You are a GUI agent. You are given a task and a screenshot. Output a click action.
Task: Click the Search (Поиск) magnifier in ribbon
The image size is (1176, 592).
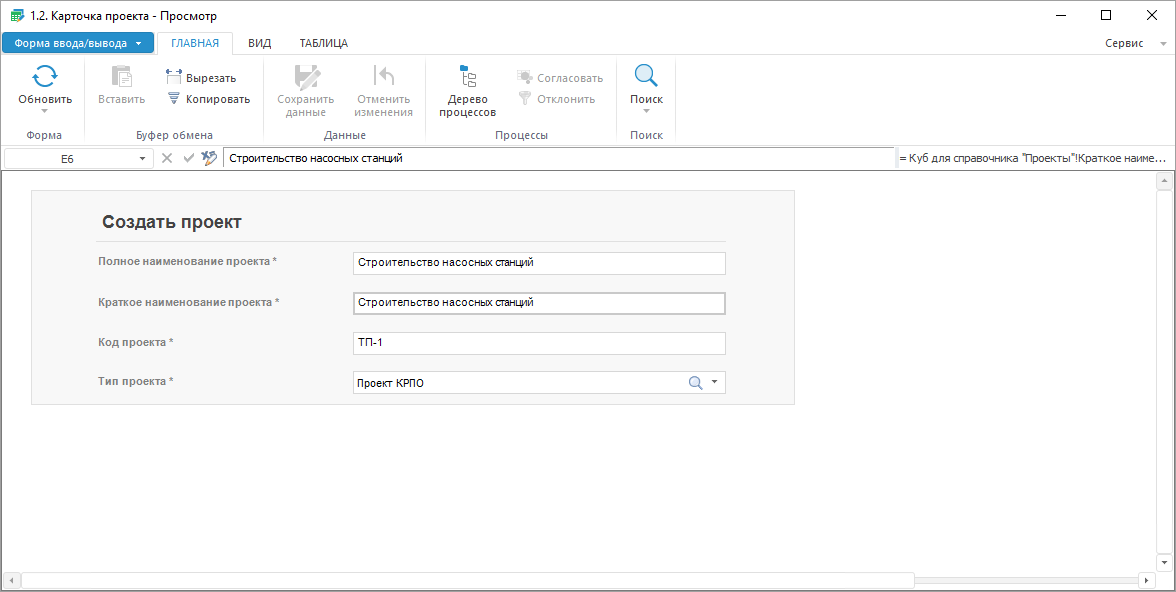646,77
